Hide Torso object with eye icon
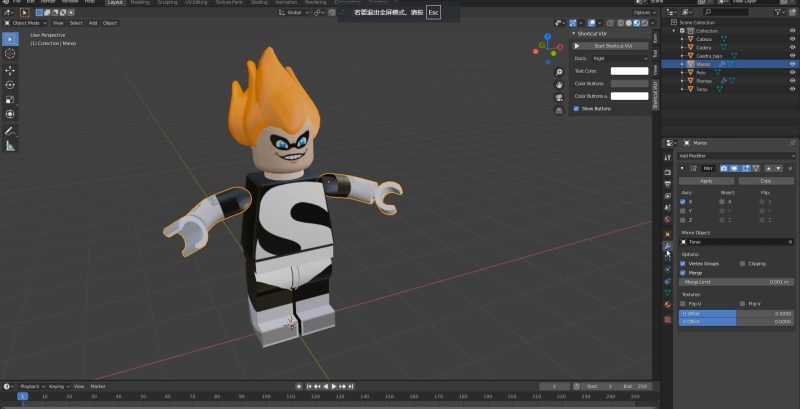Image resolution: width=800 pixels, height=409 pixels. 792,89
